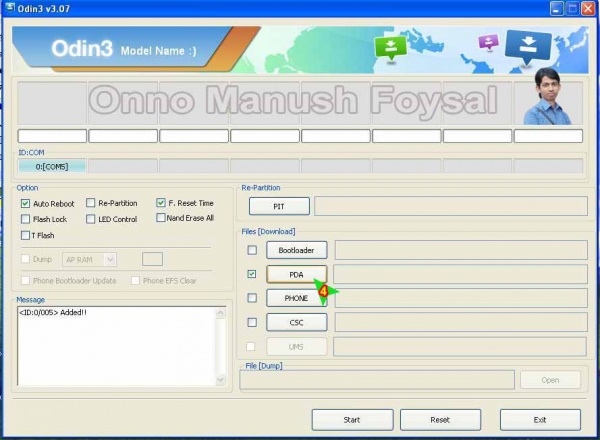Click the Message log scroll down arrow
Viewport: 600px width, 440px height.
221,380
